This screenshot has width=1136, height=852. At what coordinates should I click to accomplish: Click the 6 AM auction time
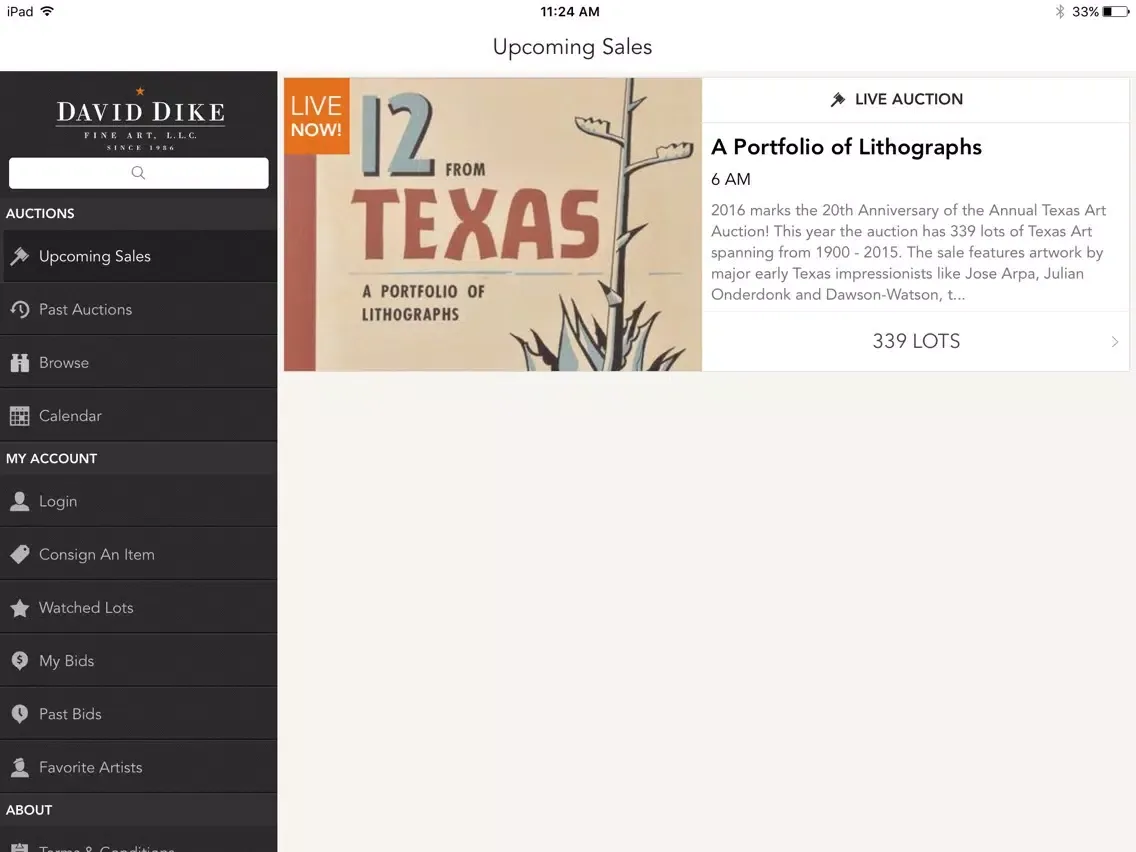point(730,179)
